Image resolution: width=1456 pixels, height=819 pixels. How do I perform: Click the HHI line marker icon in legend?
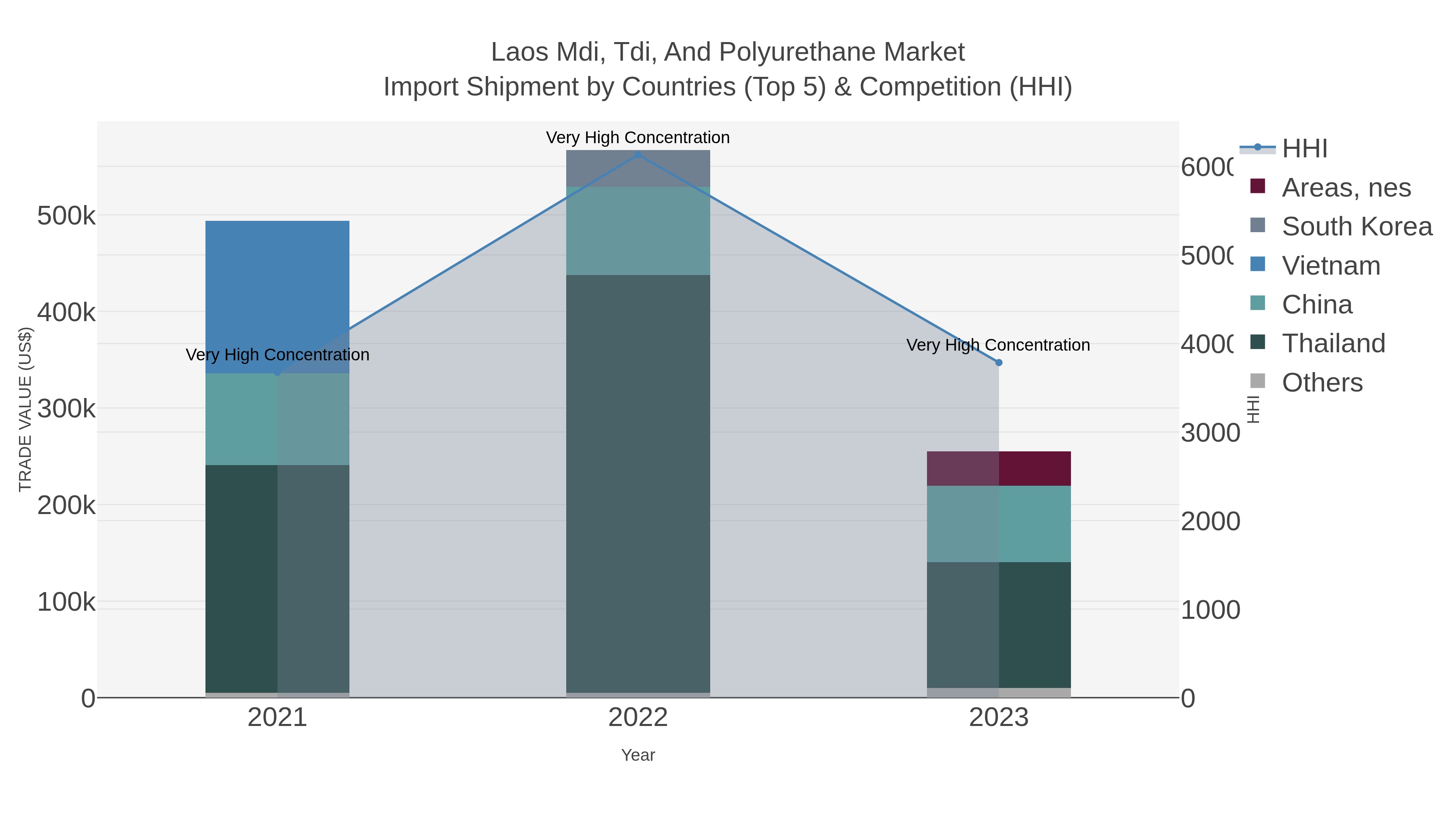1257,148
